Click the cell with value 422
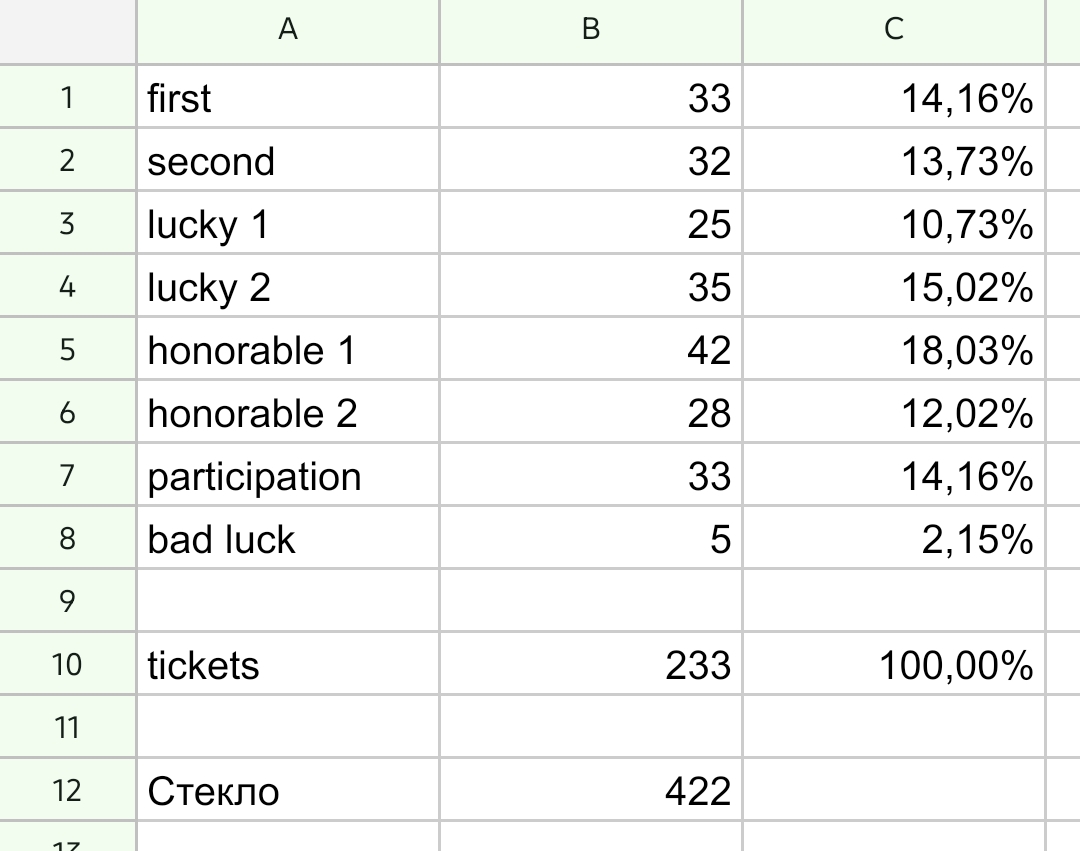 (590, 790)
